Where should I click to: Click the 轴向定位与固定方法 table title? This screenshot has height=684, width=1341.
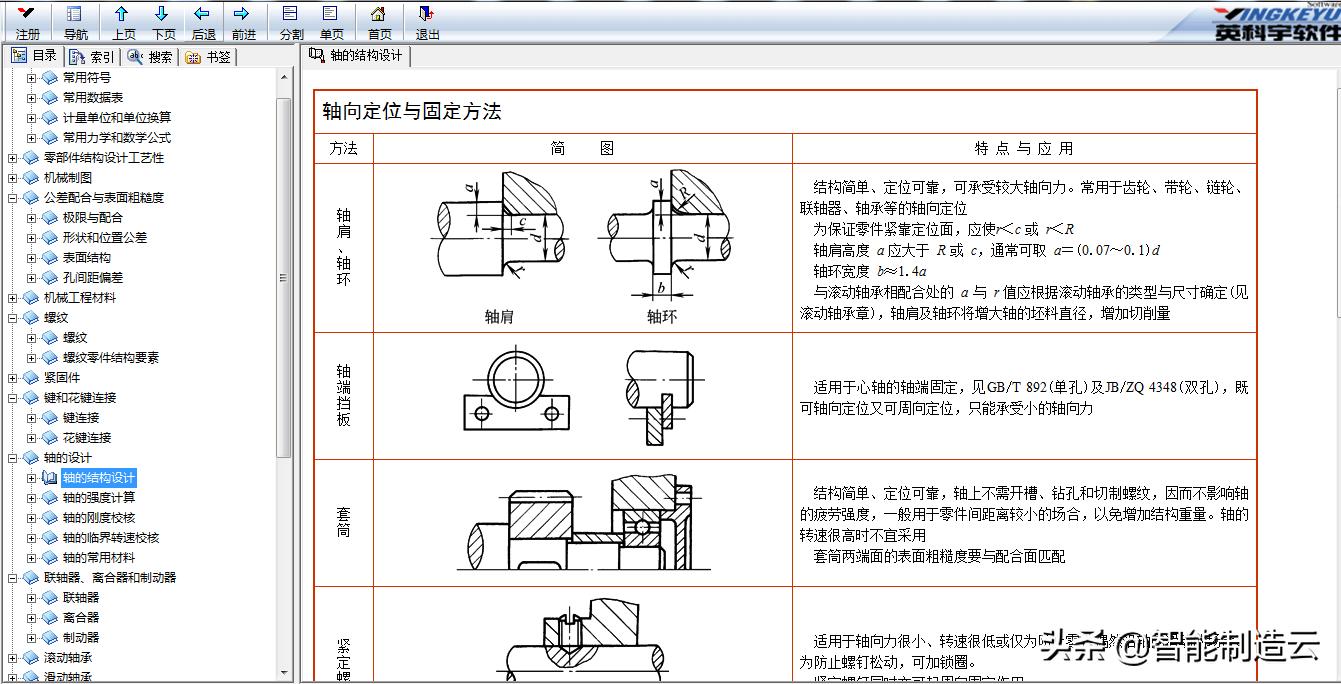(x=412, y=111)
